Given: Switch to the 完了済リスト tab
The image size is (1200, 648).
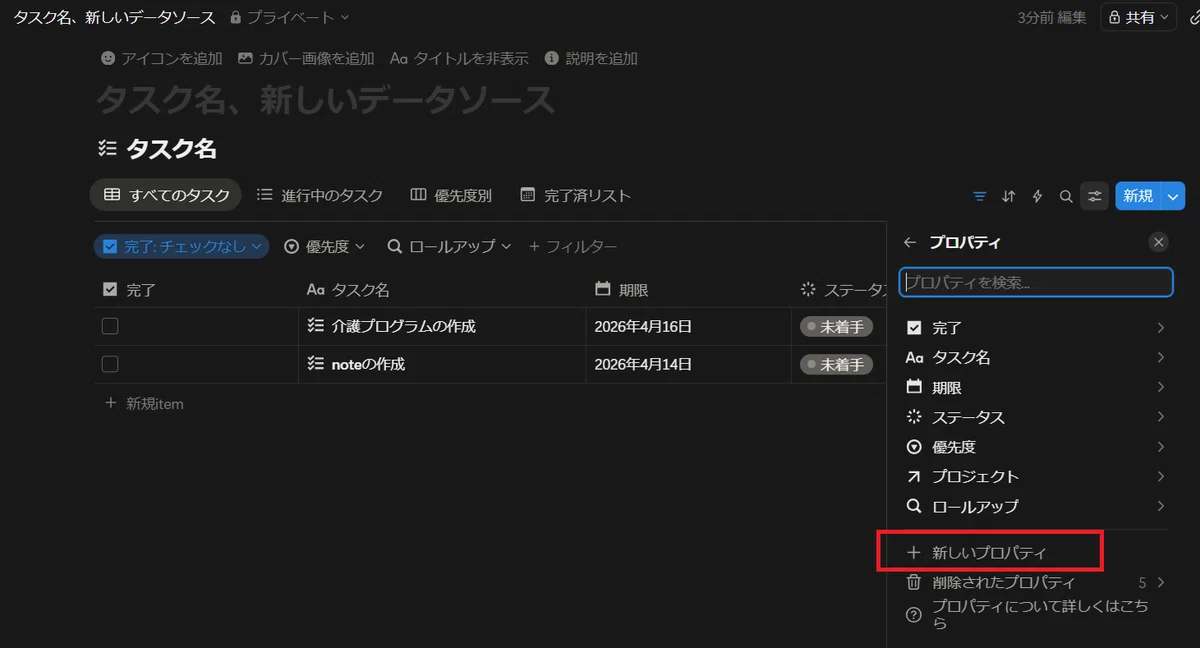Looking at the screenshot, I should pyautogui.click(x=575, y=195).
